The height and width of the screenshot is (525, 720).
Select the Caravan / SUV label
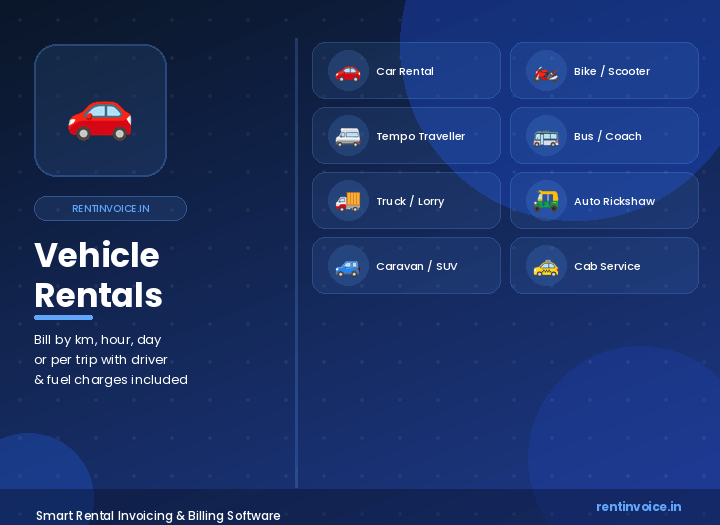(416, 266)
